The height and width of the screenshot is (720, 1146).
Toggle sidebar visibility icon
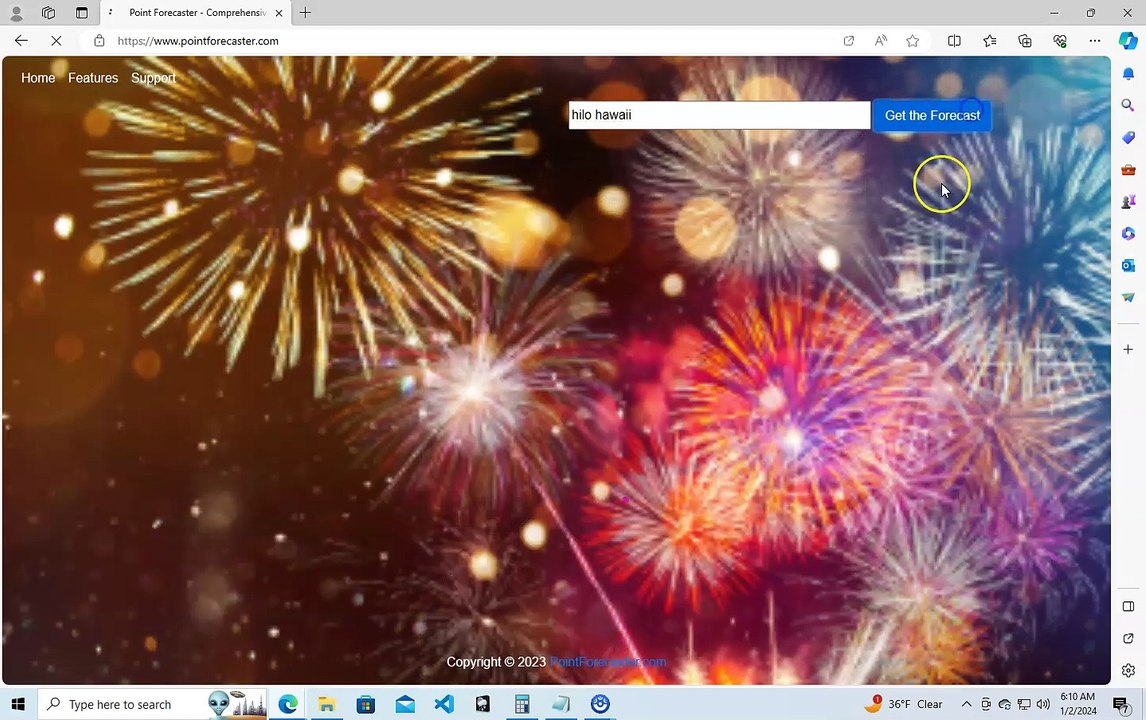pos(1128,607)
